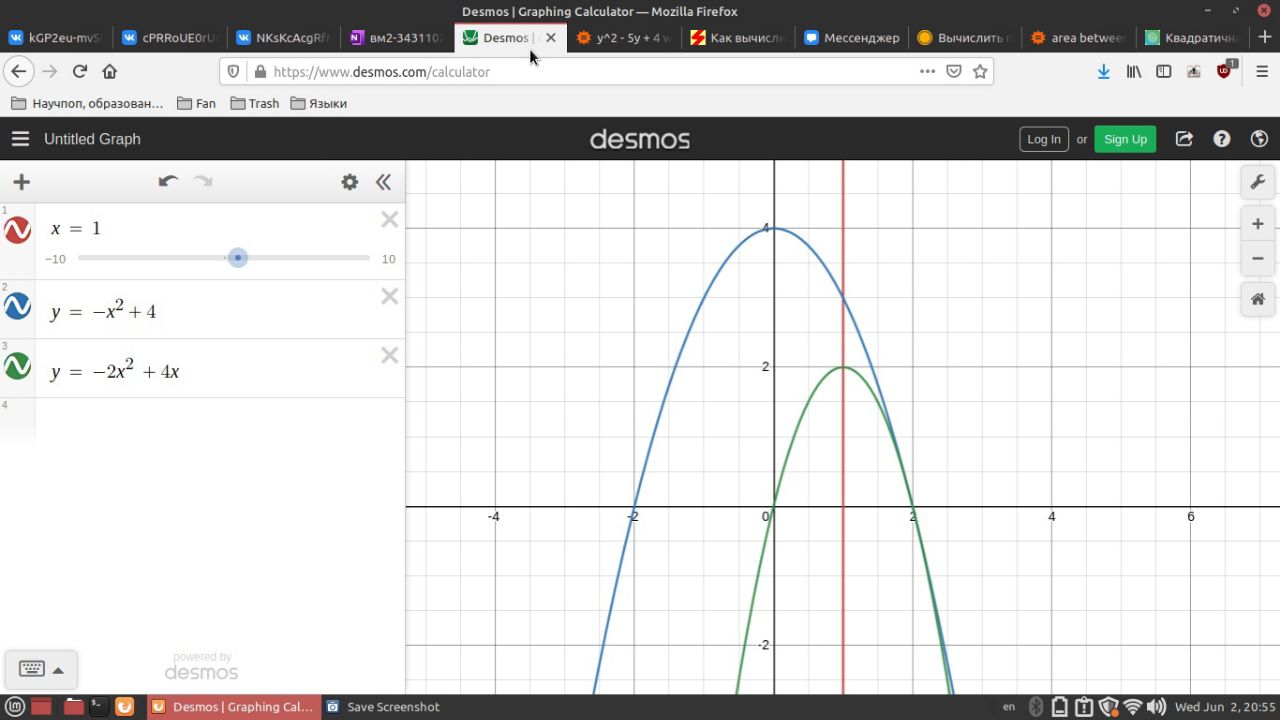The height and width of the screenshot is (720, 1280).
Task: Open the Desmos help icon
Action: click(1222, 139)
